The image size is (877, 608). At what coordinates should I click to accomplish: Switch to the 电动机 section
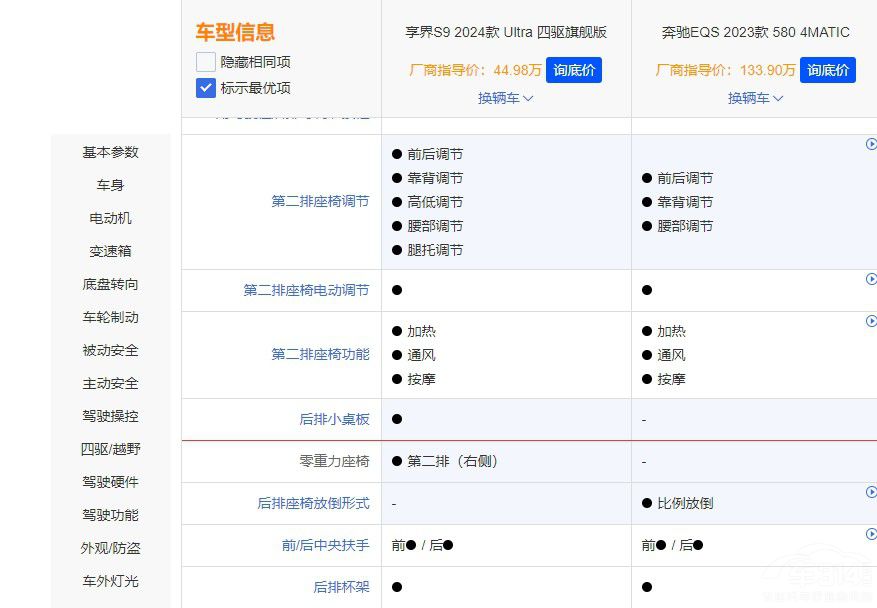pos(110,218)
